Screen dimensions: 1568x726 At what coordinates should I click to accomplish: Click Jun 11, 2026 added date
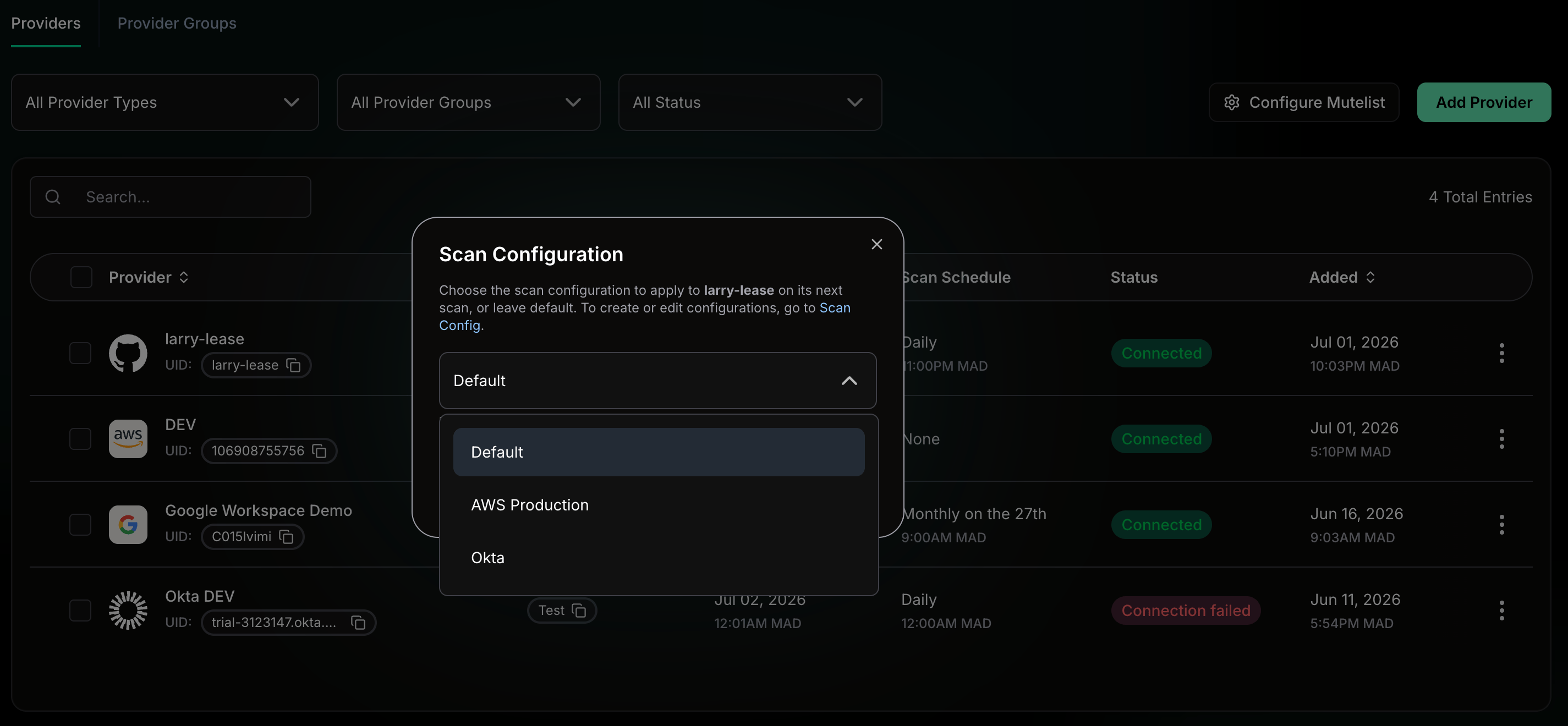[1356, 599]
